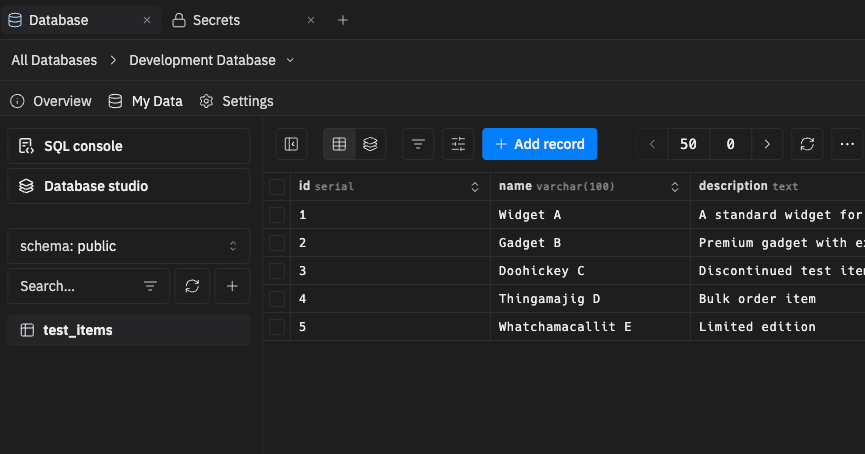
Task: Select the checkbox for Widget A row
Action: click(277, 215)
